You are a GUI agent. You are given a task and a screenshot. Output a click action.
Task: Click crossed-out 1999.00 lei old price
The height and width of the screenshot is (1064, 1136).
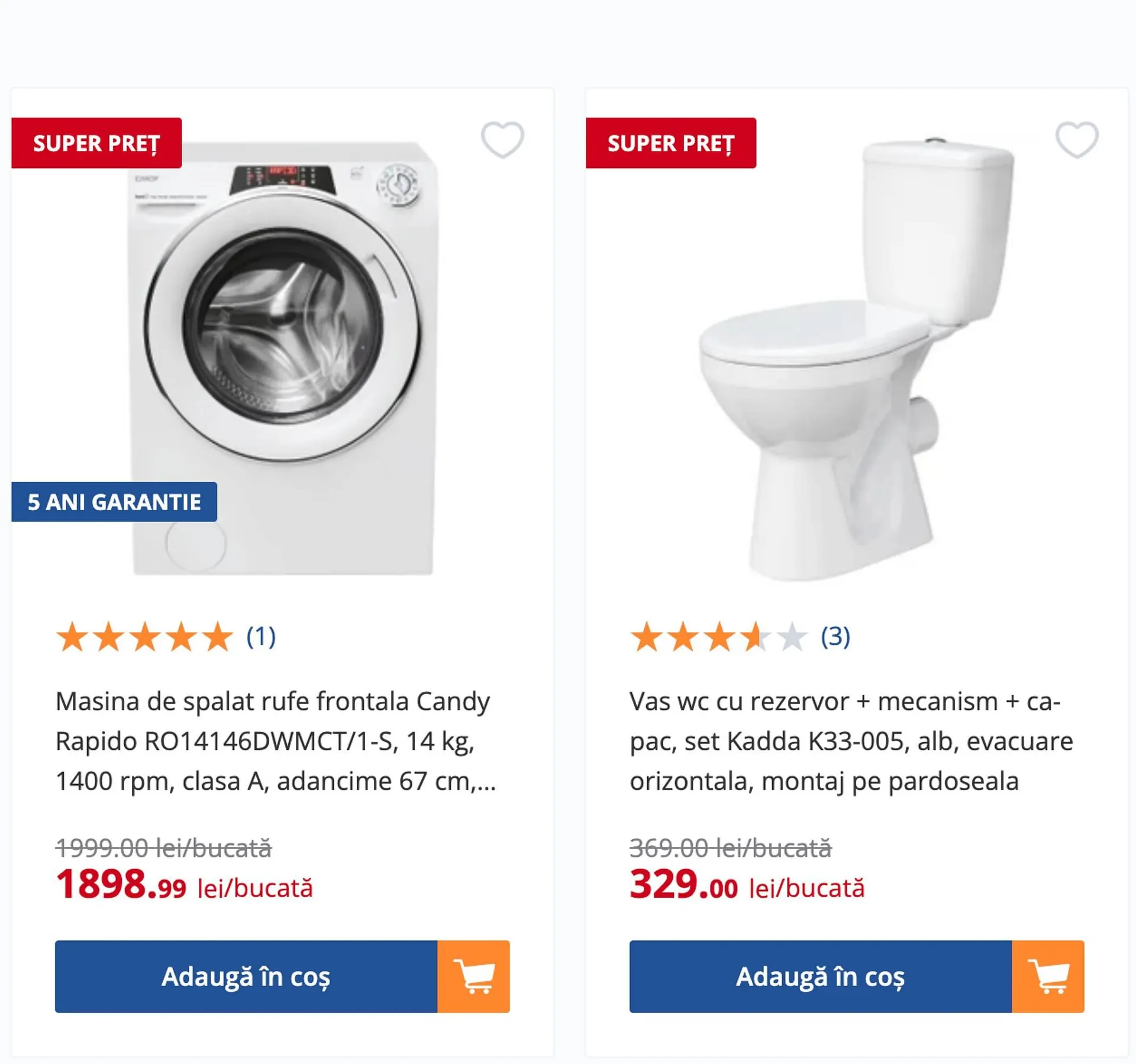(163, 848)
